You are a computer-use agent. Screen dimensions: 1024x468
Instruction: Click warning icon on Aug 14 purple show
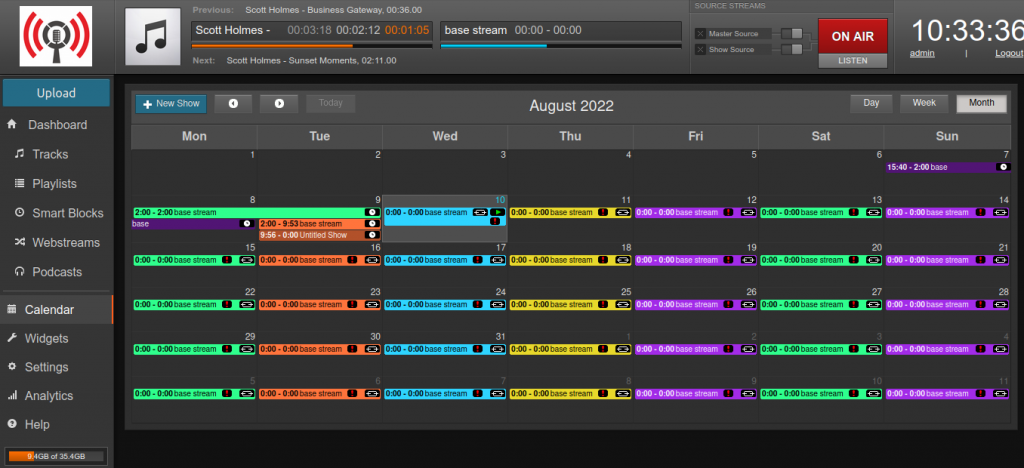[980, 212]
